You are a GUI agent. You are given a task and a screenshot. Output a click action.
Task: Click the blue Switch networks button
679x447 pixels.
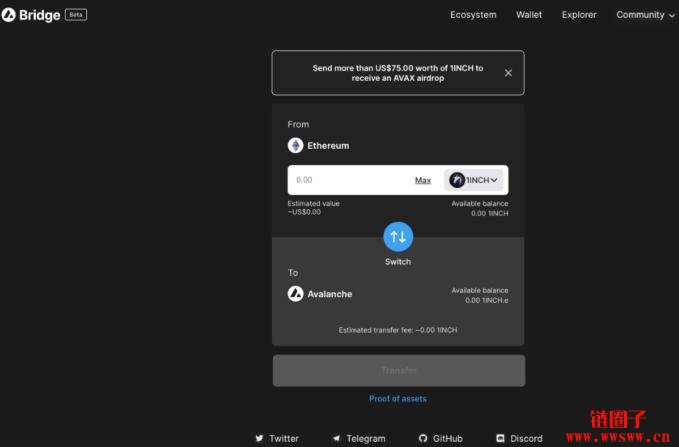398,236
